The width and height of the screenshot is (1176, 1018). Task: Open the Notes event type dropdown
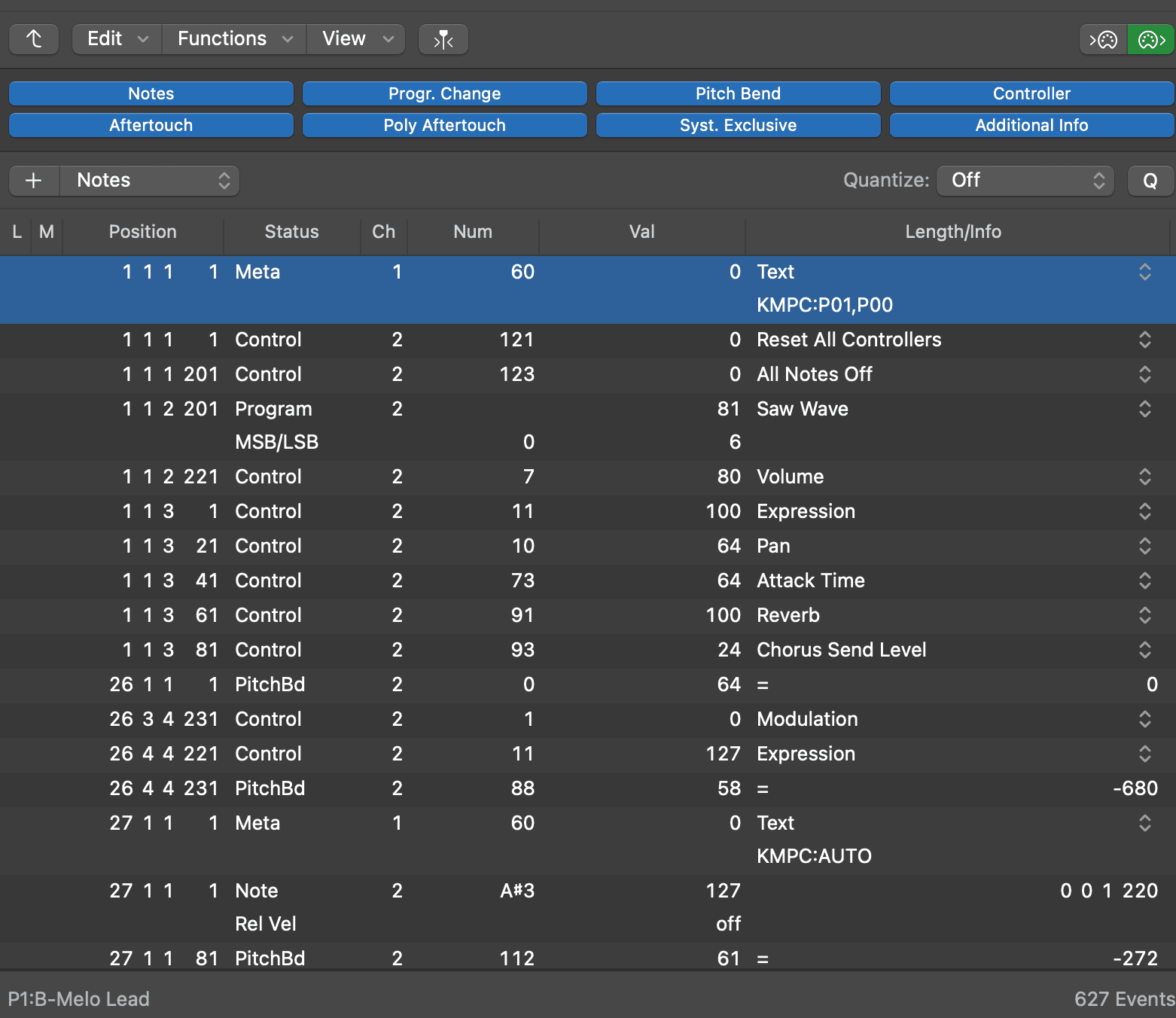pos(150,181)
